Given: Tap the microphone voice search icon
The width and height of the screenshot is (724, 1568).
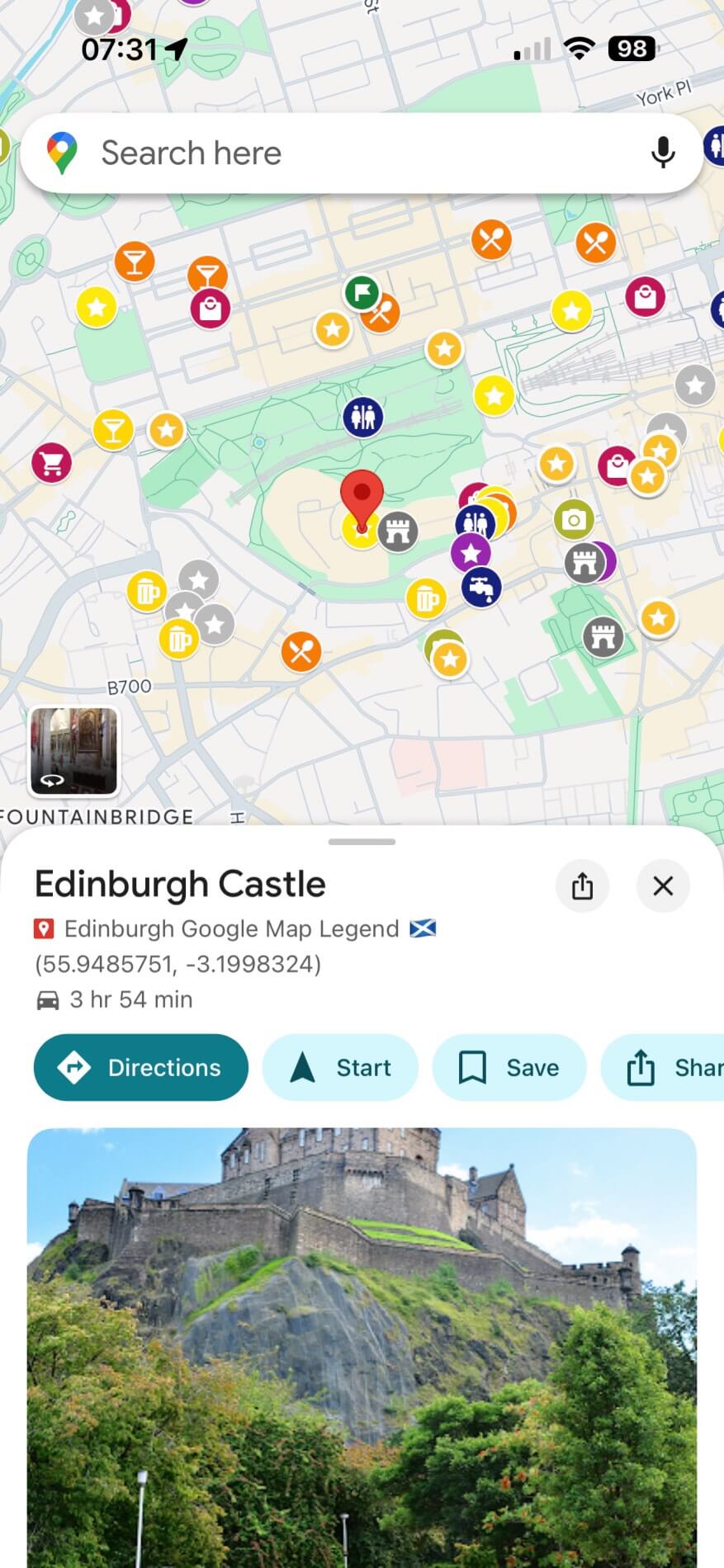Looking at the screenshot, I should click(x=663, y=153).
